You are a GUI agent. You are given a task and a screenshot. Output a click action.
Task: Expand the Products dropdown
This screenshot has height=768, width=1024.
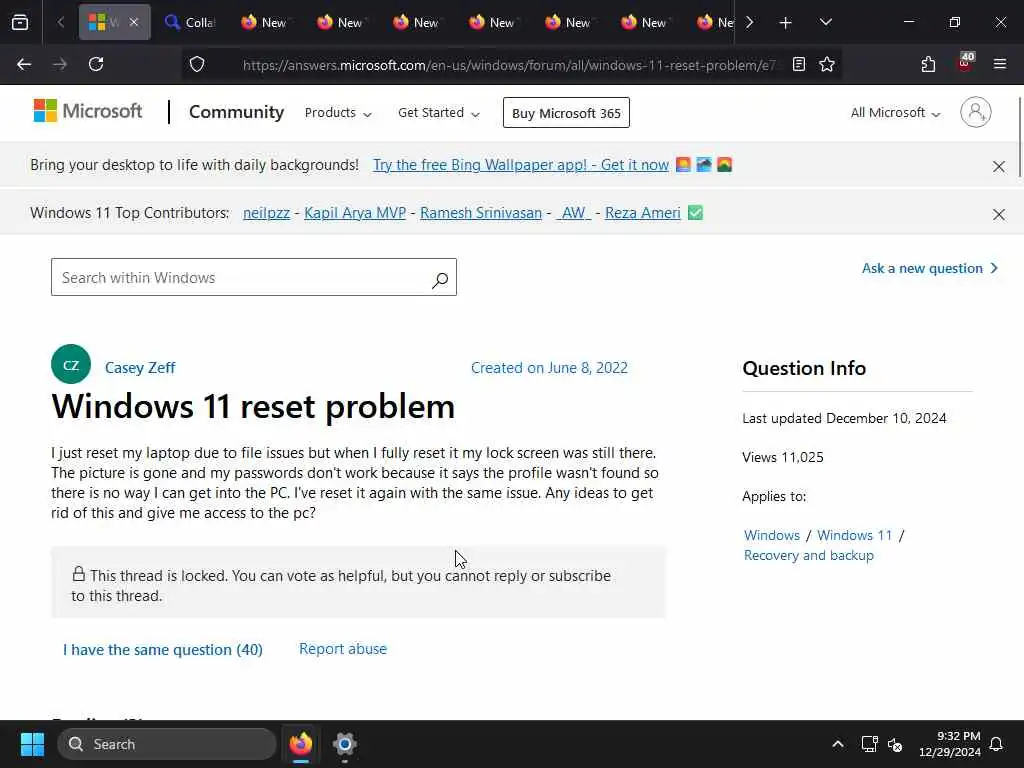pyautogui.click(x=338, y=113)
